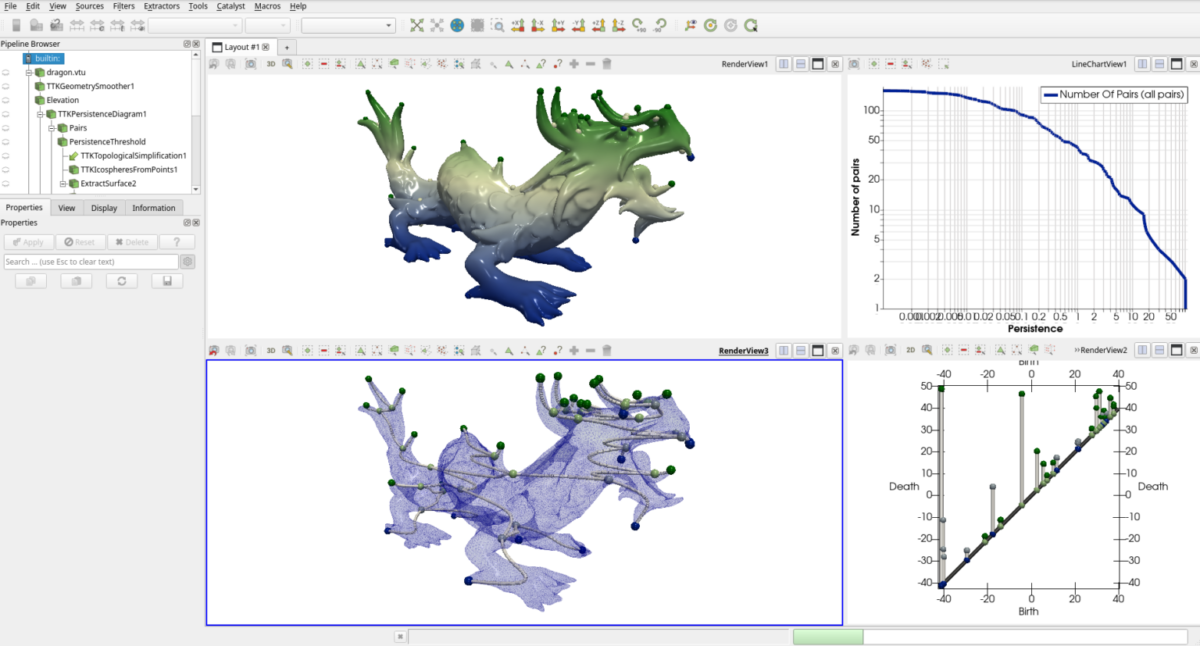Toggle visibility eye for PersistenceThreshold
Image resolution: width=1200 pixels, height=646 pixels.
[6, 142]
